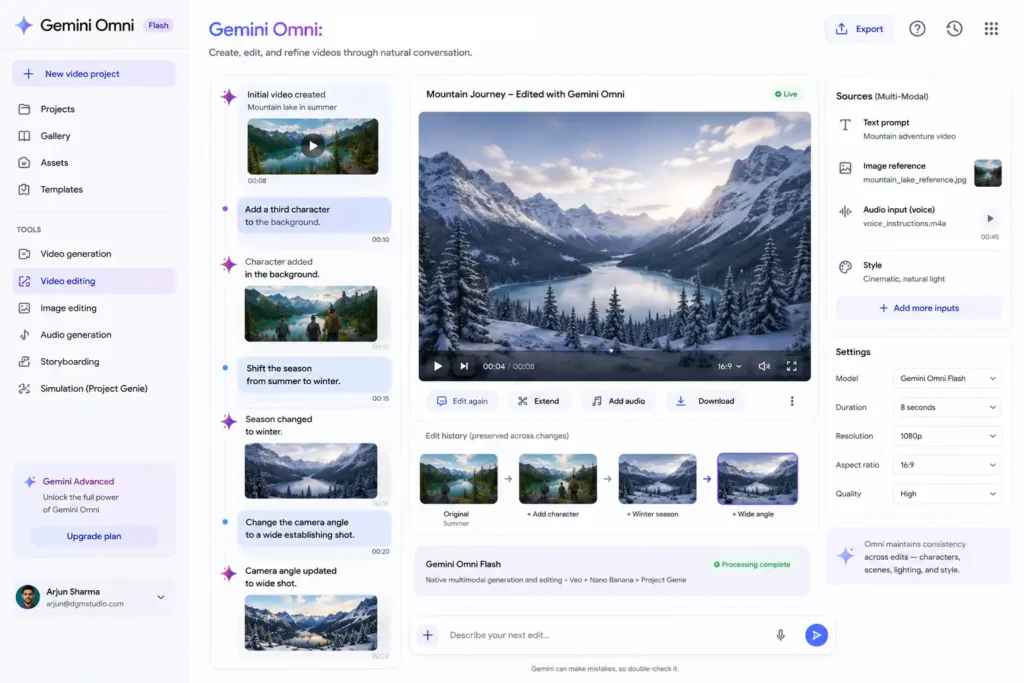
Task: Click the Flash badge next to logo
Action: [x=158, y=25]
